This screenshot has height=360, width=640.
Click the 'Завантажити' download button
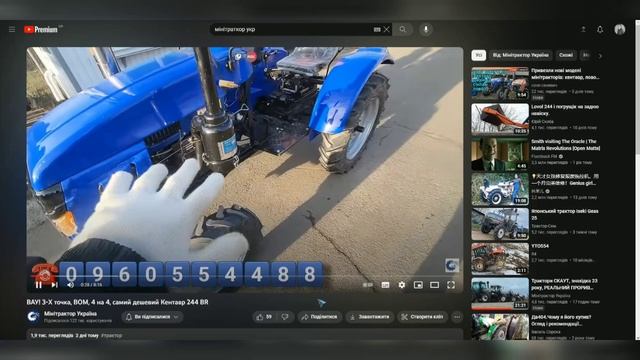[x=370, y=317]
